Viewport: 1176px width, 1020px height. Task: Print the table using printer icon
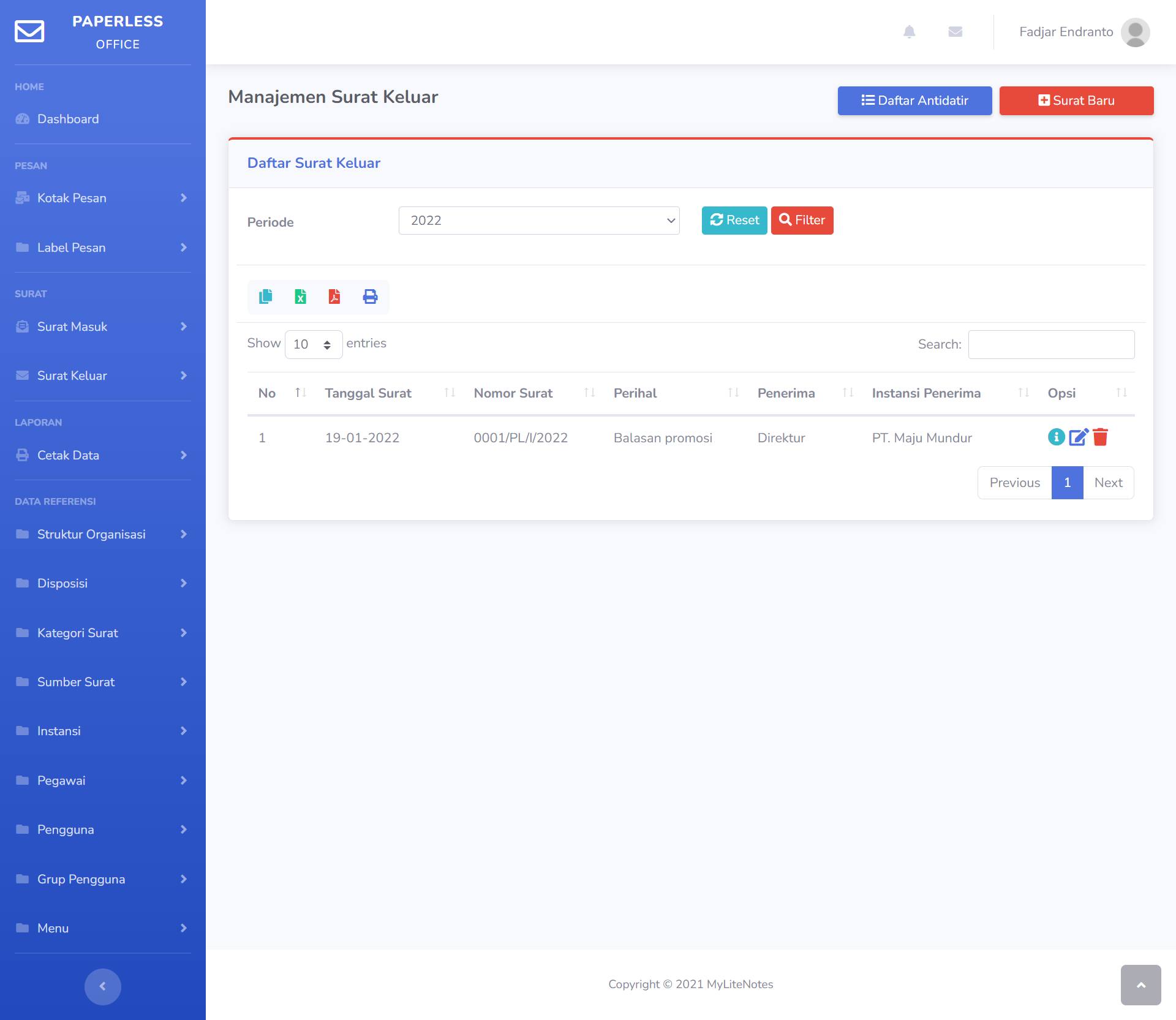(x=370, y=297)
